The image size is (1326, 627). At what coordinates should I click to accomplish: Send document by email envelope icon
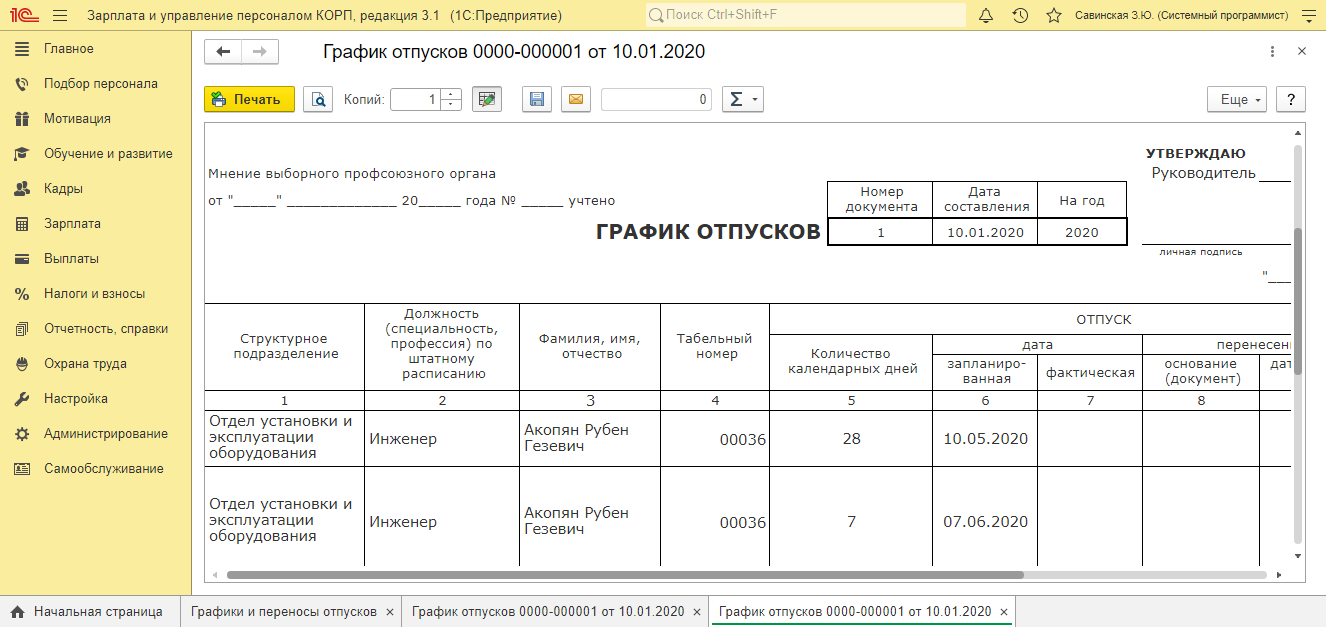(576, 99)
